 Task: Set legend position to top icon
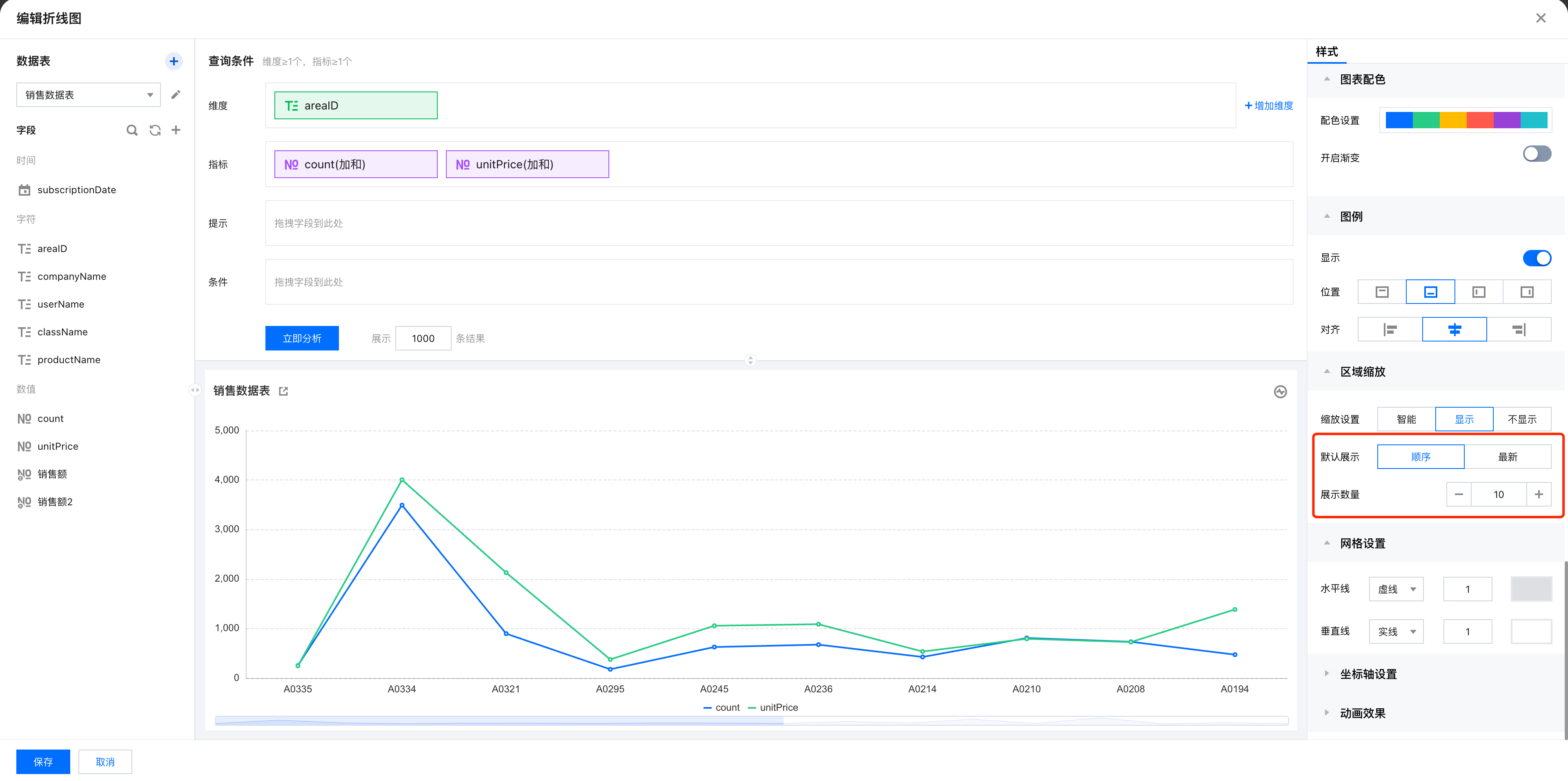tap(1382, 292)
